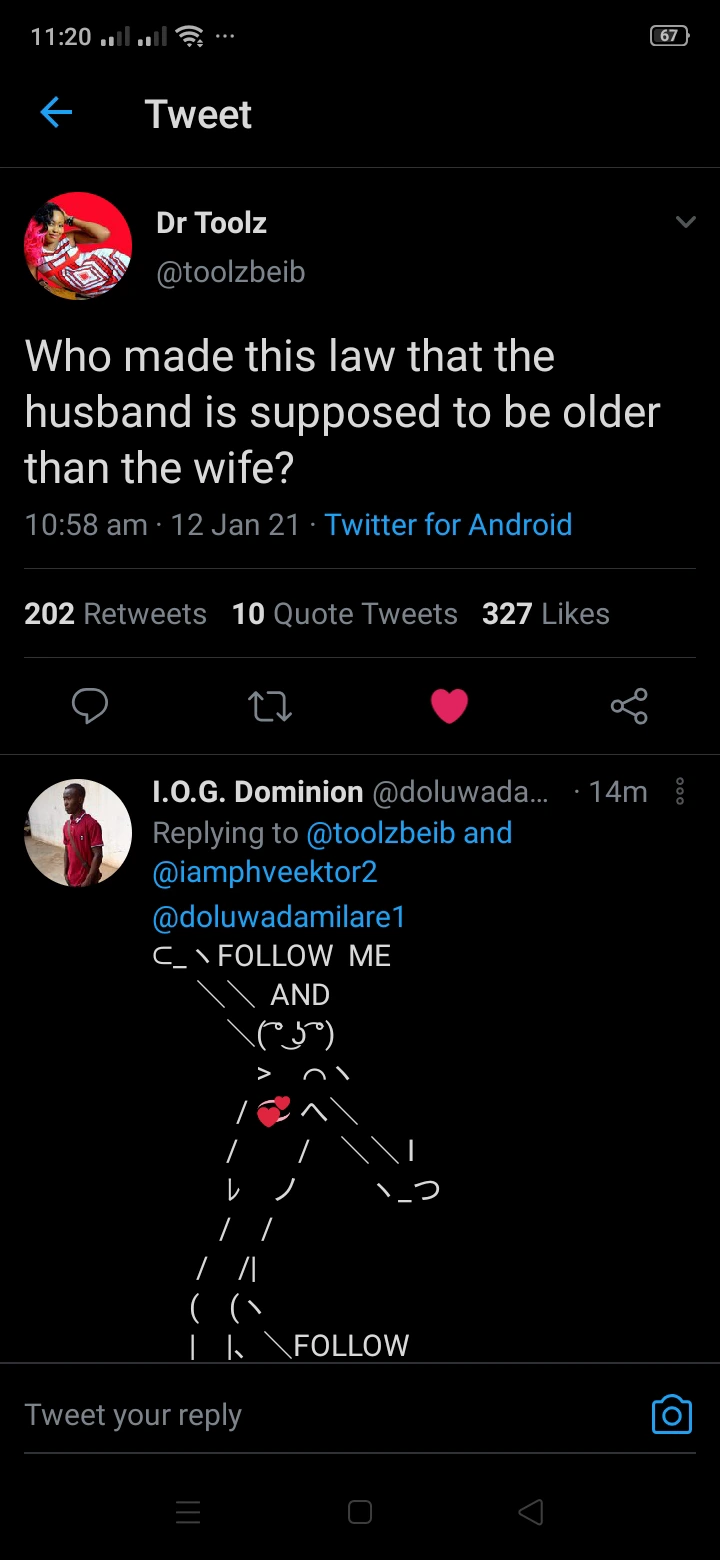Tap the Android home square button
Viewport: 720px width, 1560px height.
[x=360, y=1512]
